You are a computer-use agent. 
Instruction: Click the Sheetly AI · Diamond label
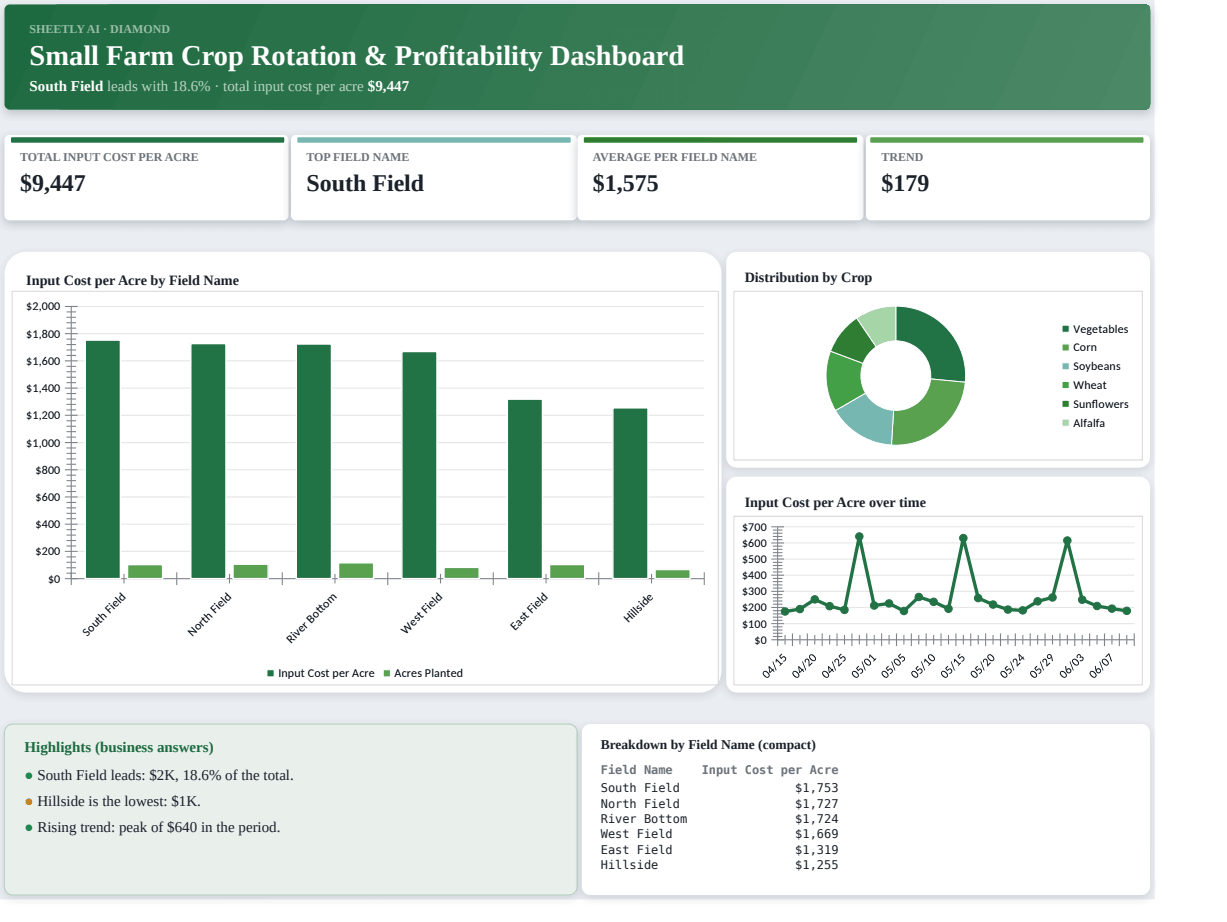click(x=99, y=29)
